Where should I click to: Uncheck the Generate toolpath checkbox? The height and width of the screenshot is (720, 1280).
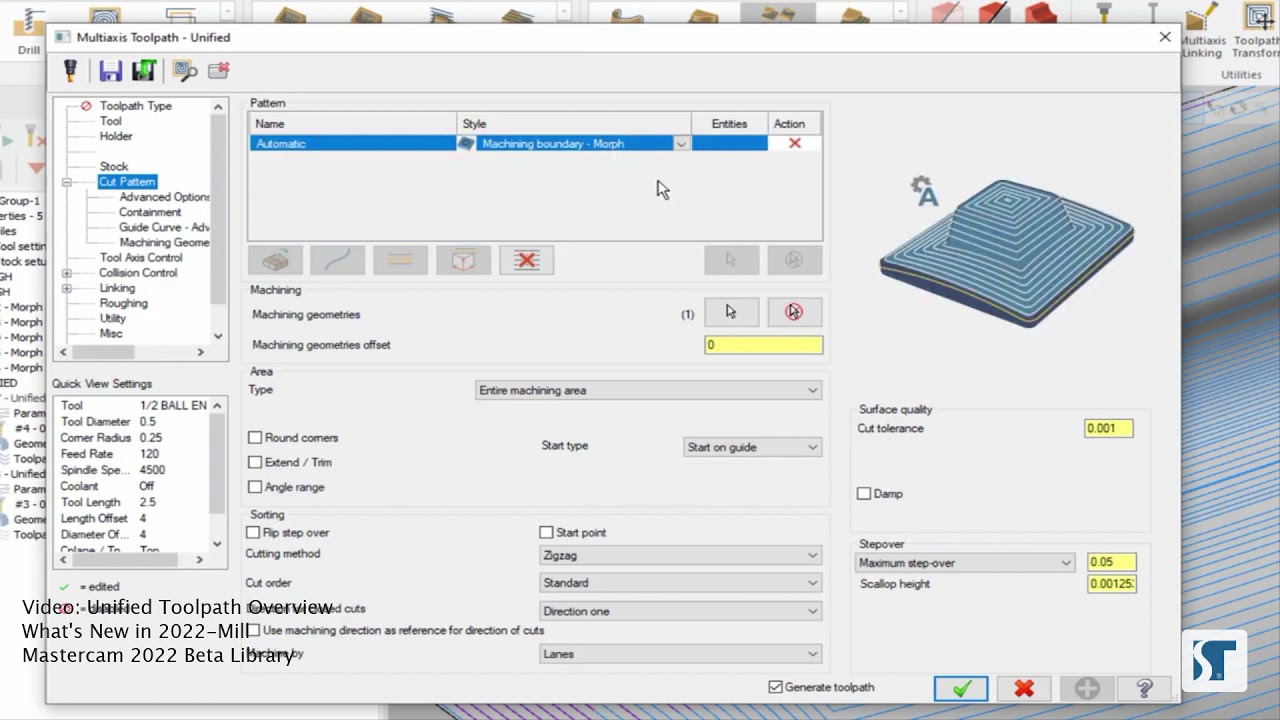(775, 687)
